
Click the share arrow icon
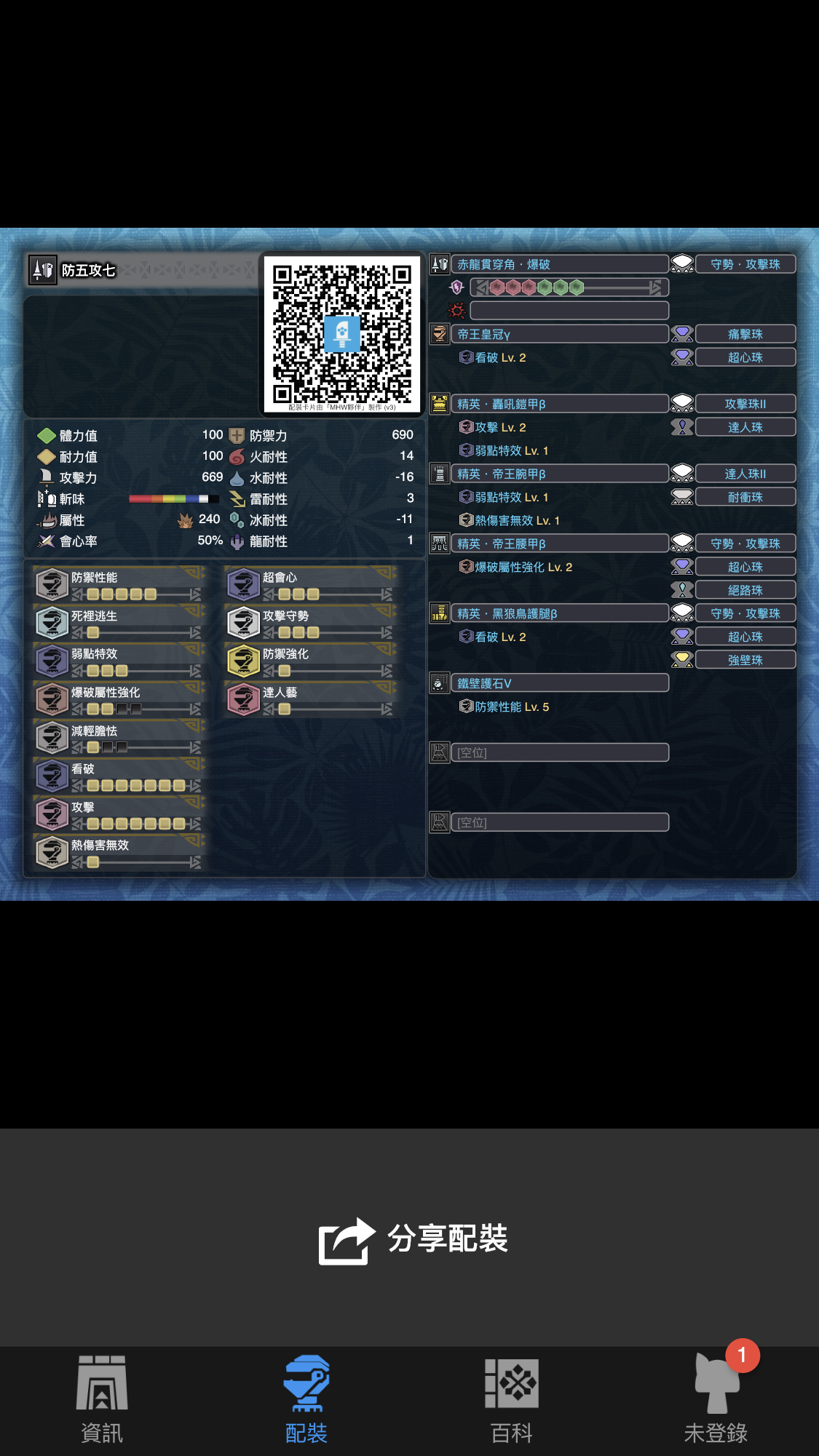coord(347,1241)
